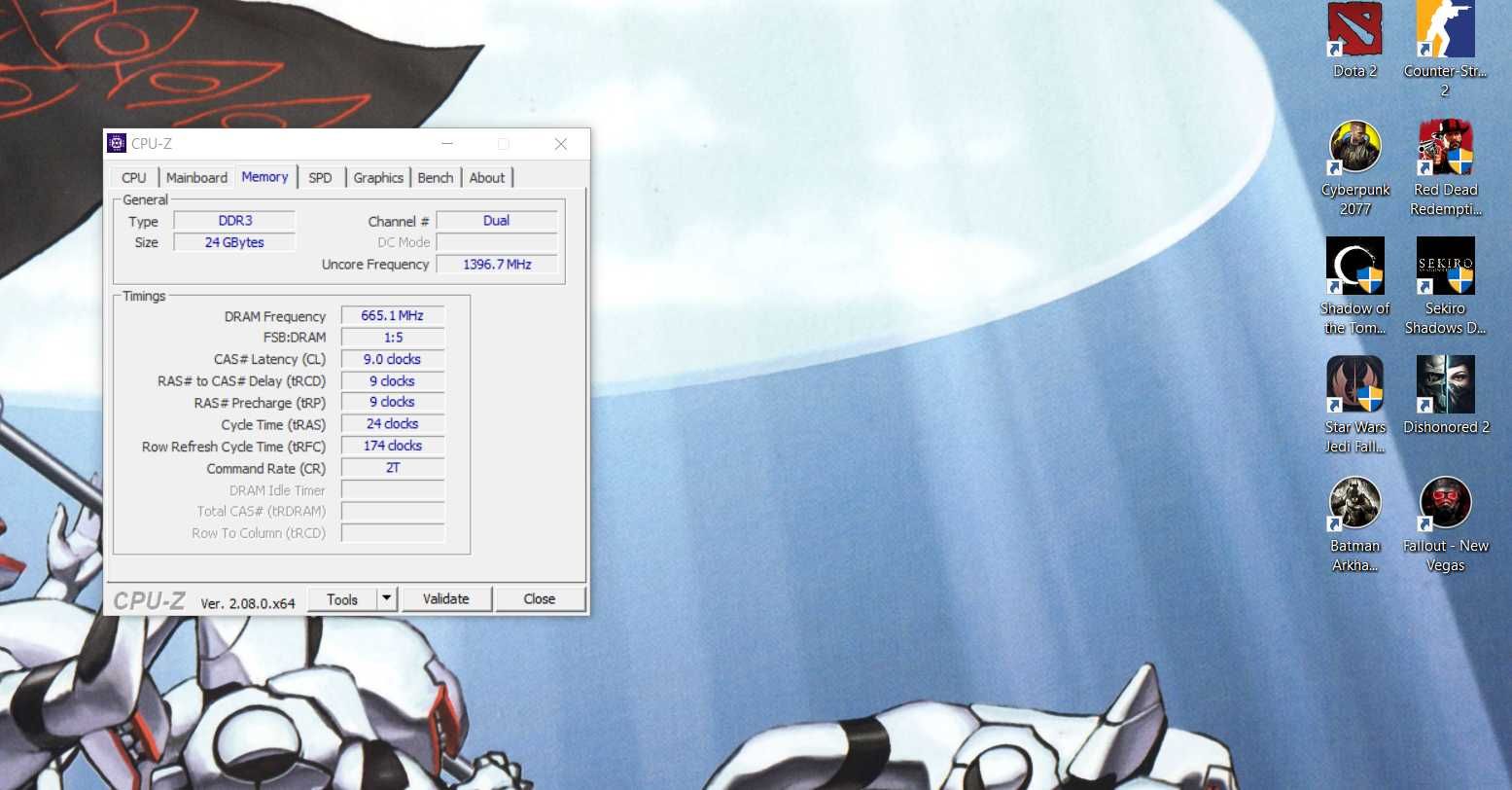Click the CAS# Latency 9.0 clocks value
This screenshot has width=1512, height=790.
point(393,359)
